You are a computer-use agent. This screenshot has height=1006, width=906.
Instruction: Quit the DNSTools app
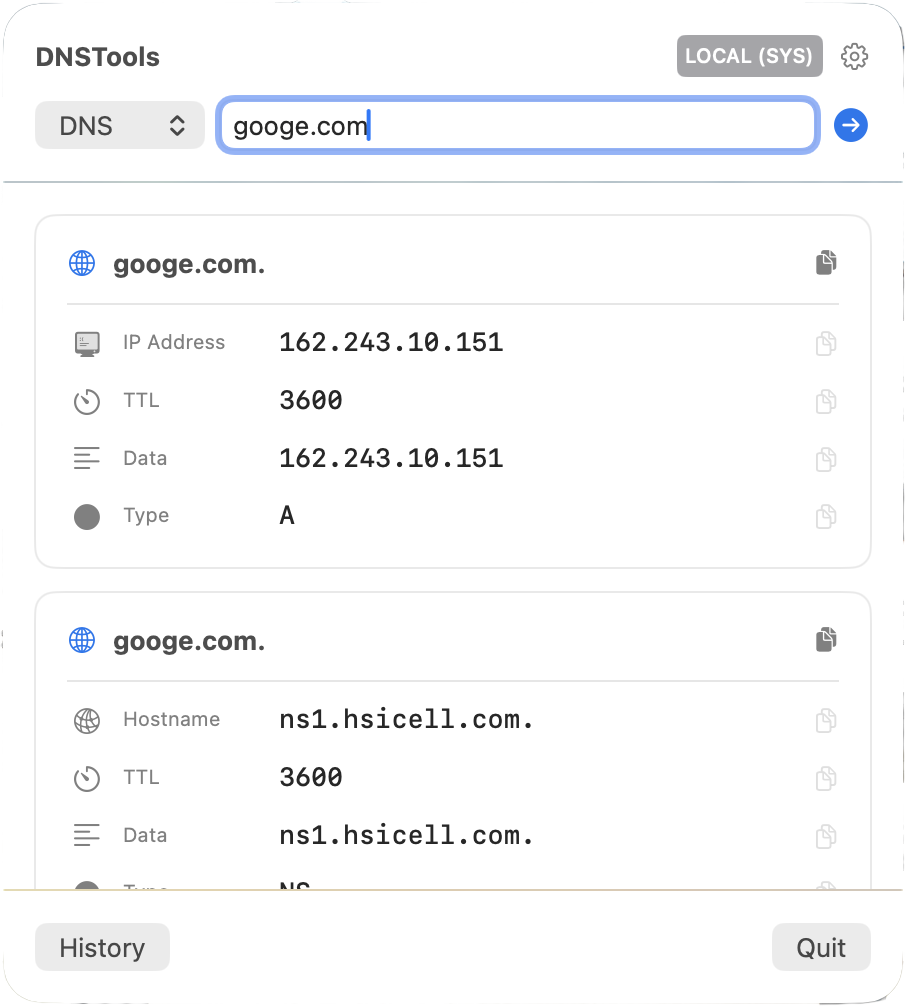[x=821, y=947]
